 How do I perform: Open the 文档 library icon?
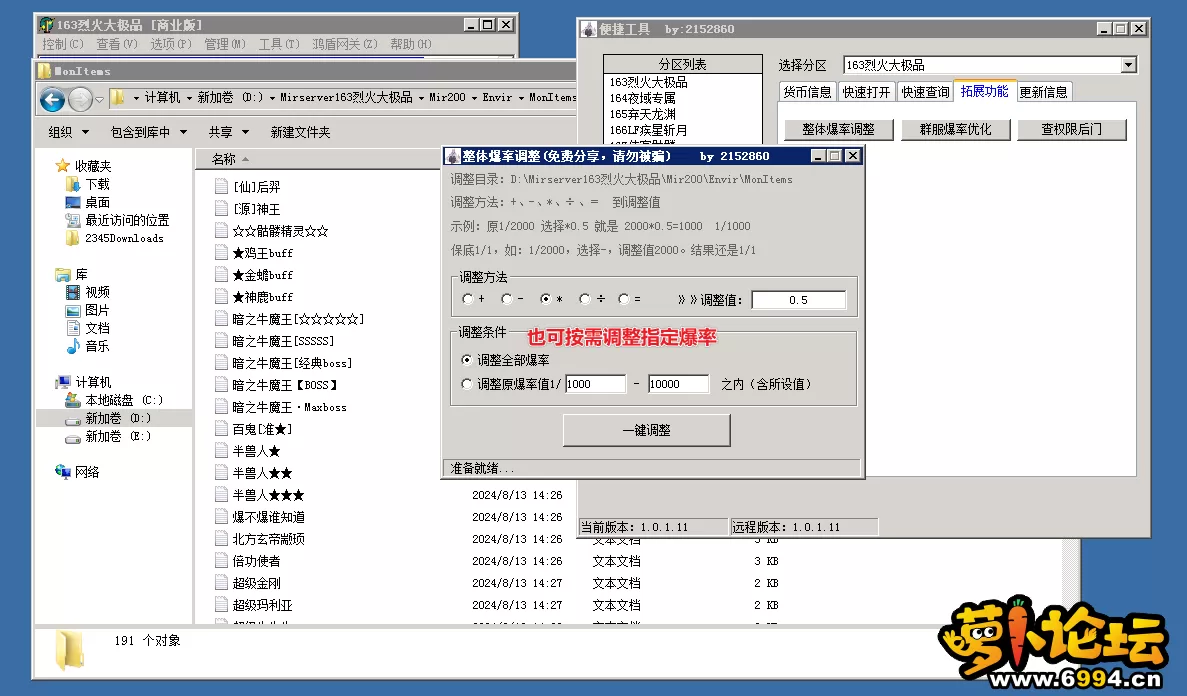[x=73, y=328]
